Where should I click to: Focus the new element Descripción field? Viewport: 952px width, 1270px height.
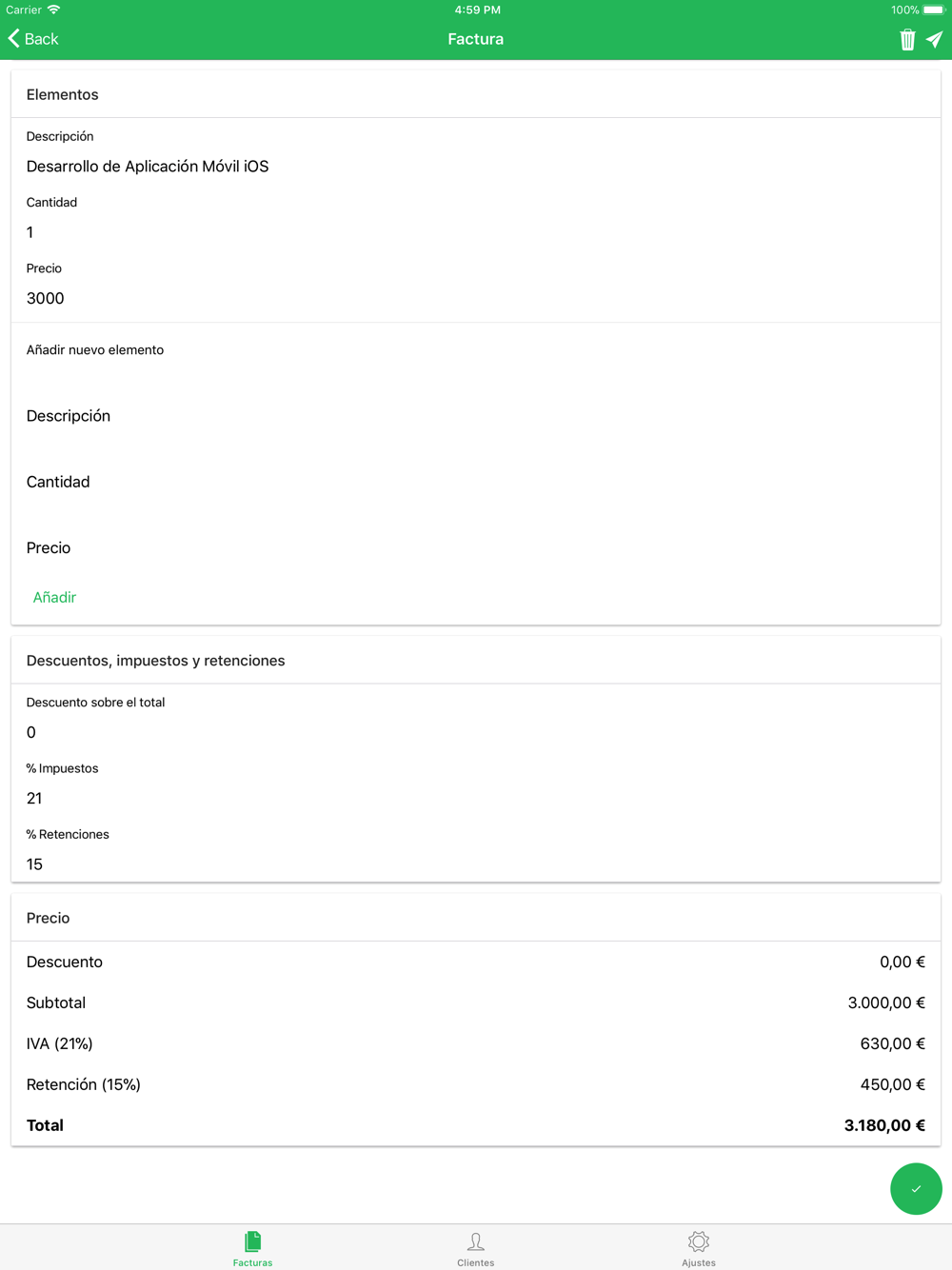pyautogui.click(x=476, y=416)
